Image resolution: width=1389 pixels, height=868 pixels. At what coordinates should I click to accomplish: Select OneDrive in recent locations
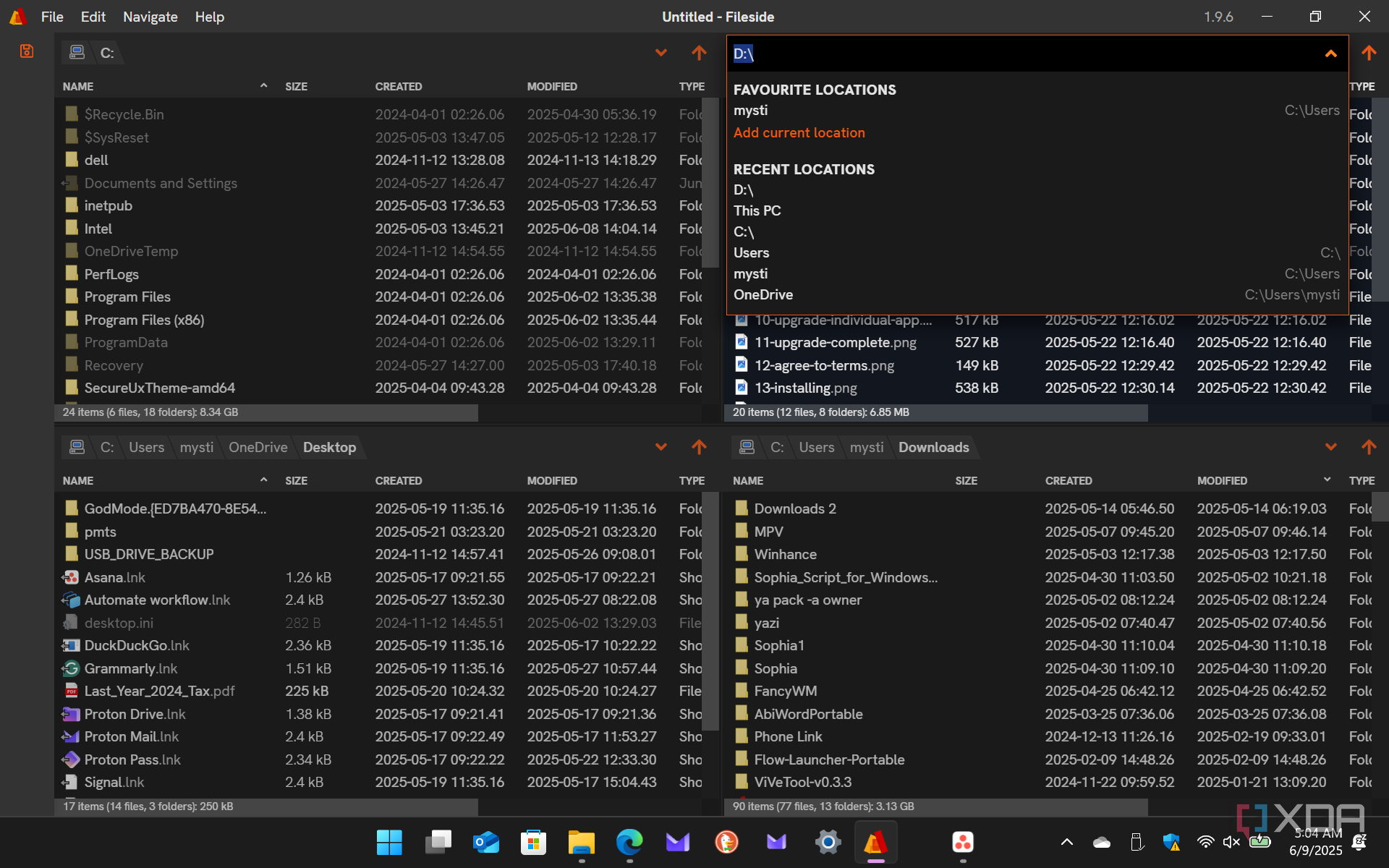pos(1037,294)
